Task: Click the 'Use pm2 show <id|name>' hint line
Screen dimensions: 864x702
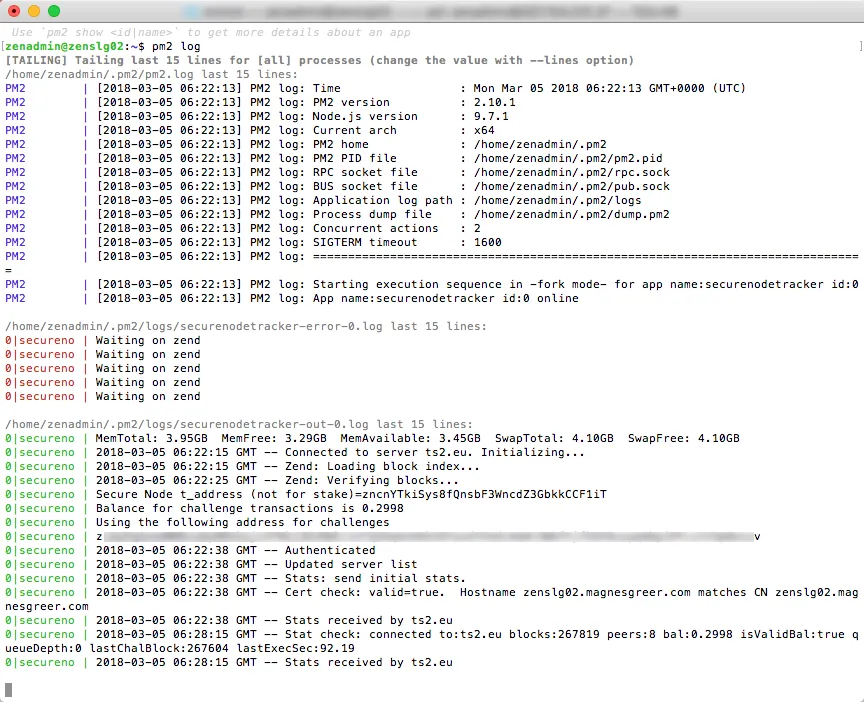Action: (x=211, y=33)
